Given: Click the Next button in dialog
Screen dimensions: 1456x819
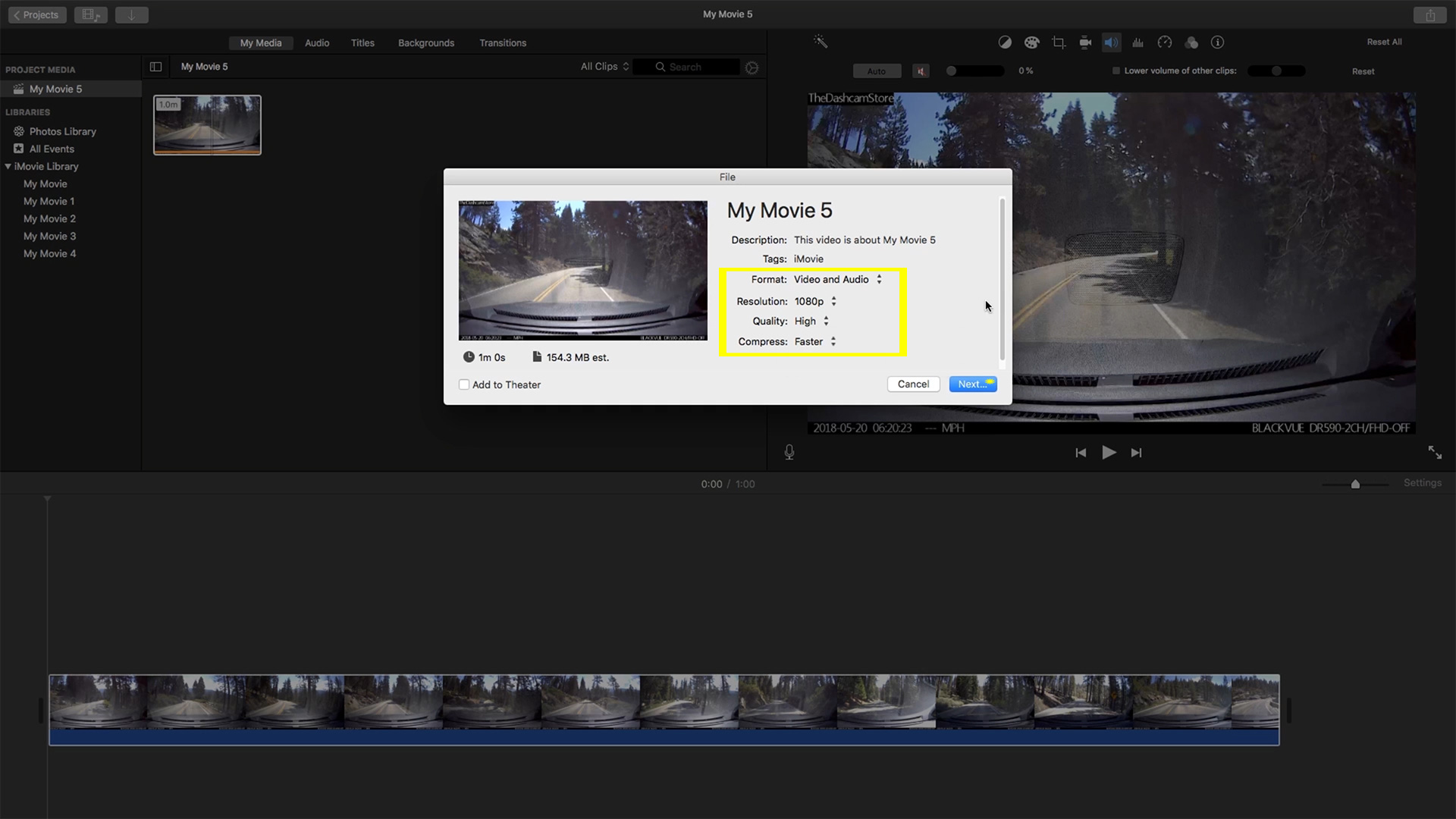Looking at the screenshot, I should [972, 384].
